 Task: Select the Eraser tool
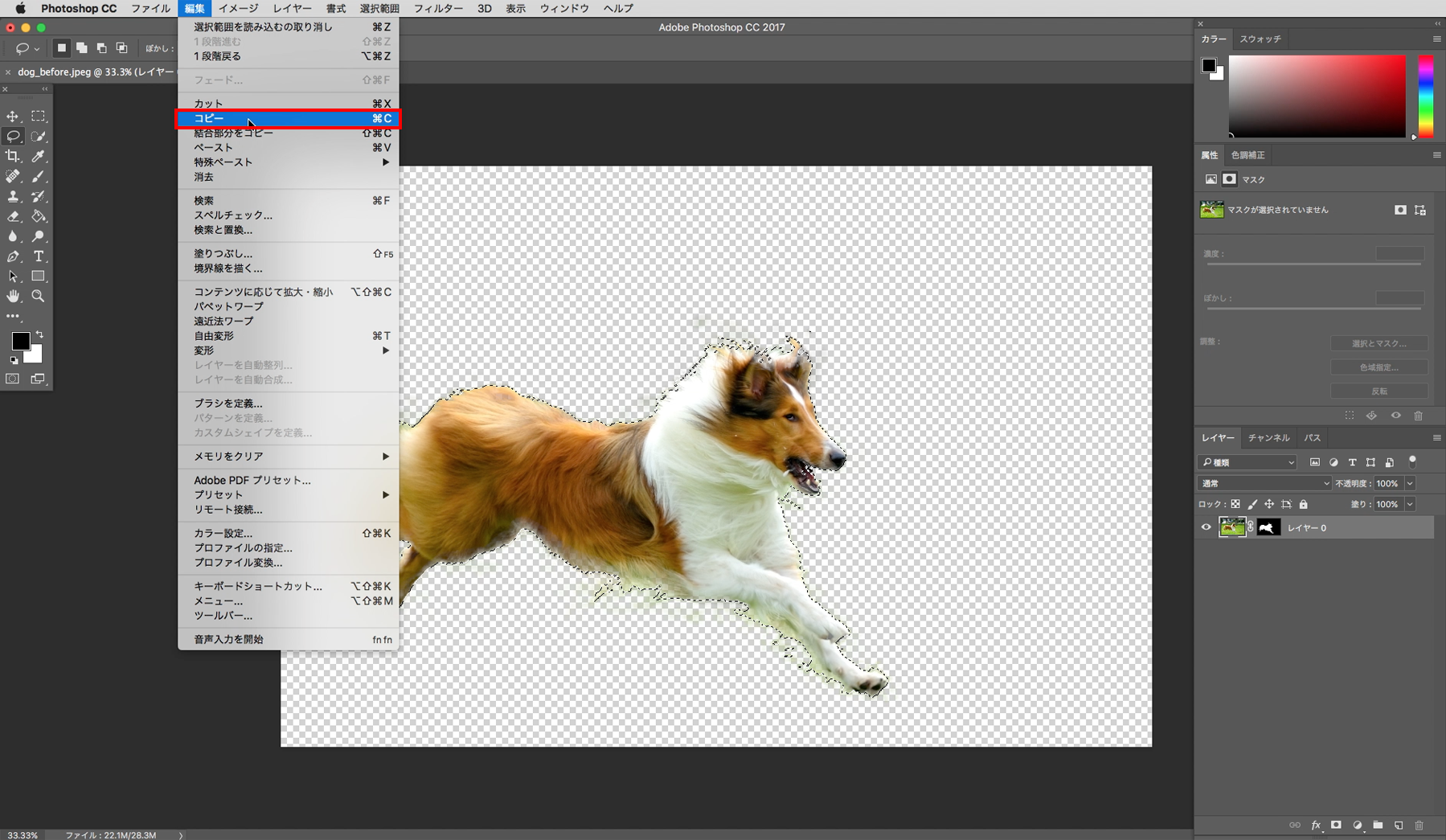(12, 216)
